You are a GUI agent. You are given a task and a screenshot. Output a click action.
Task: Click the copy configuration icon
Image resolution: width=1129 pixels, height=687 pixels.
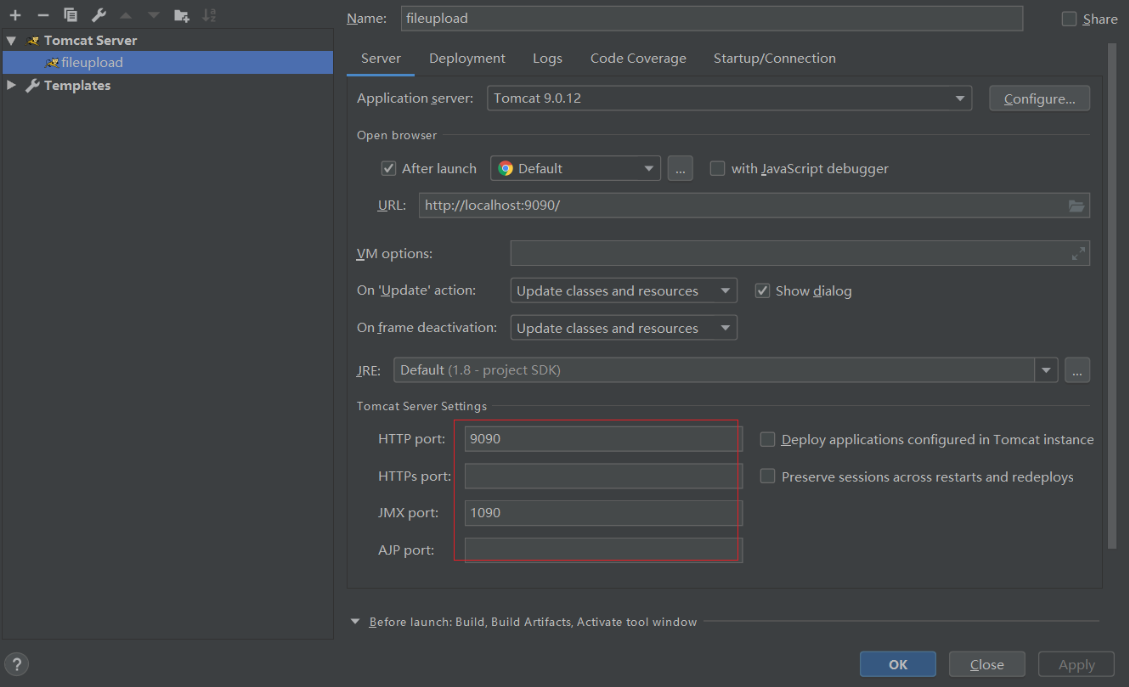tap(70, 15)
